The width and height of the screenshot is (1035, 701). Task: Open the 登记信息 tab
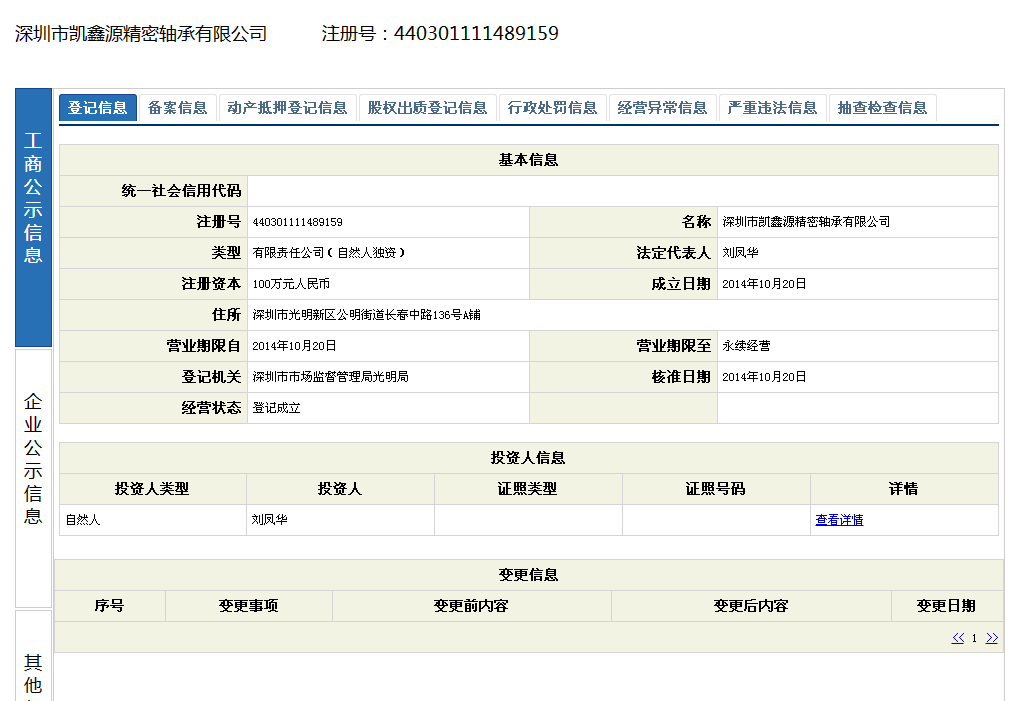97,108
